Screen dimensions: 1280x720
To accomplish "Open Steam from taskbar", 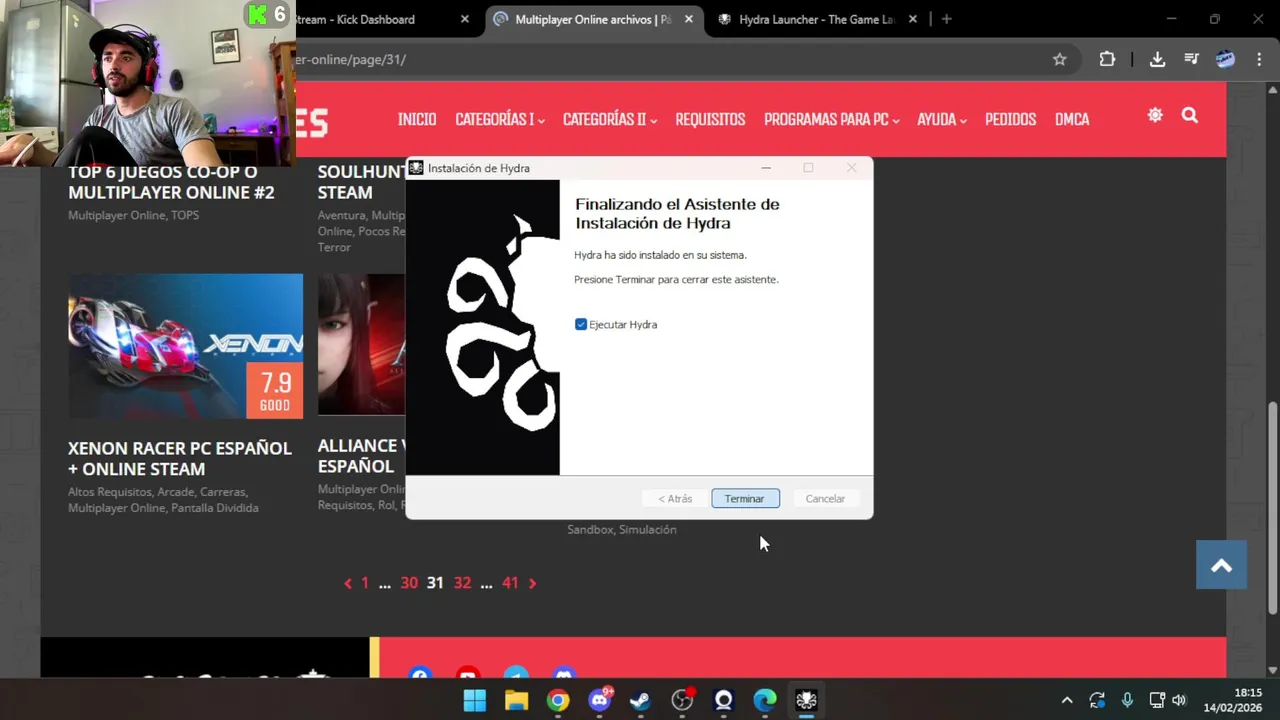I will tap(640, 700).
